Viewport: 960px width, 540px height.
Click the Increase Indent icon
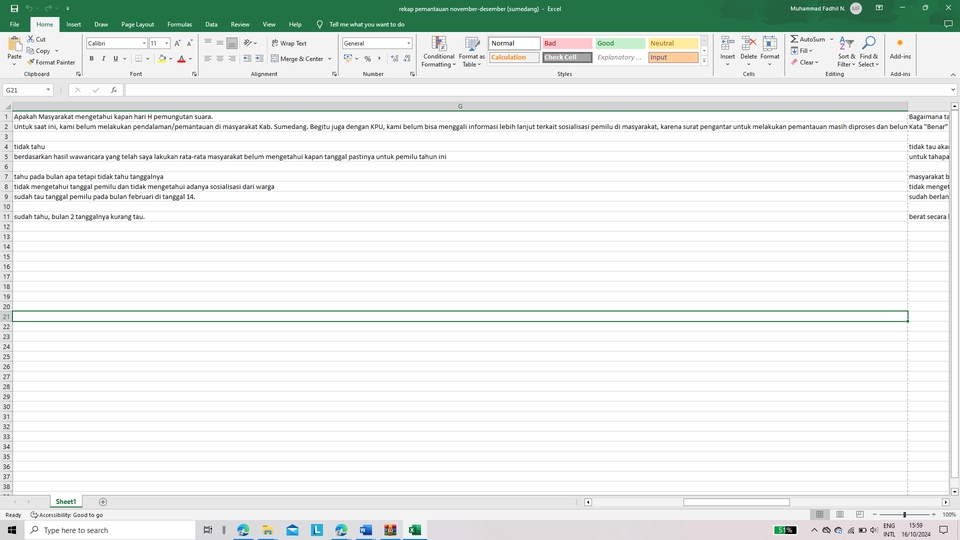coord(259,59)
